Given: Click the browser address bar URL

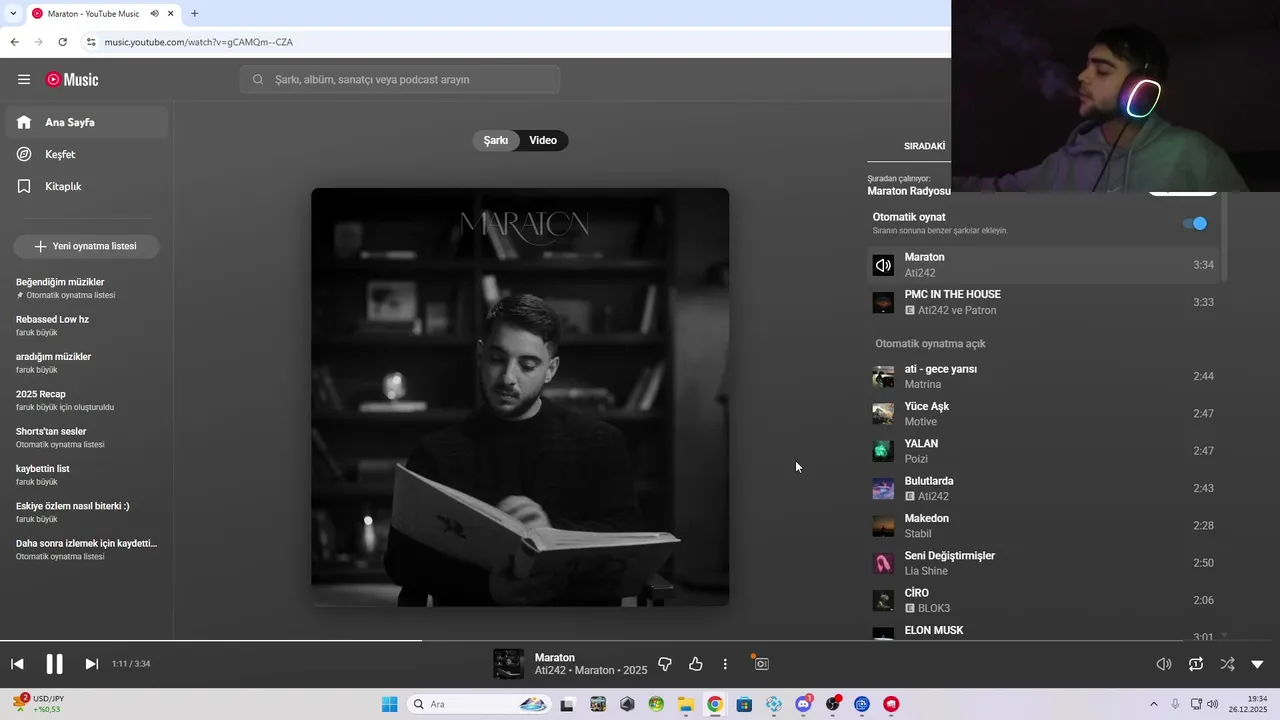Looking at the screenshot, I should [198, 42].
